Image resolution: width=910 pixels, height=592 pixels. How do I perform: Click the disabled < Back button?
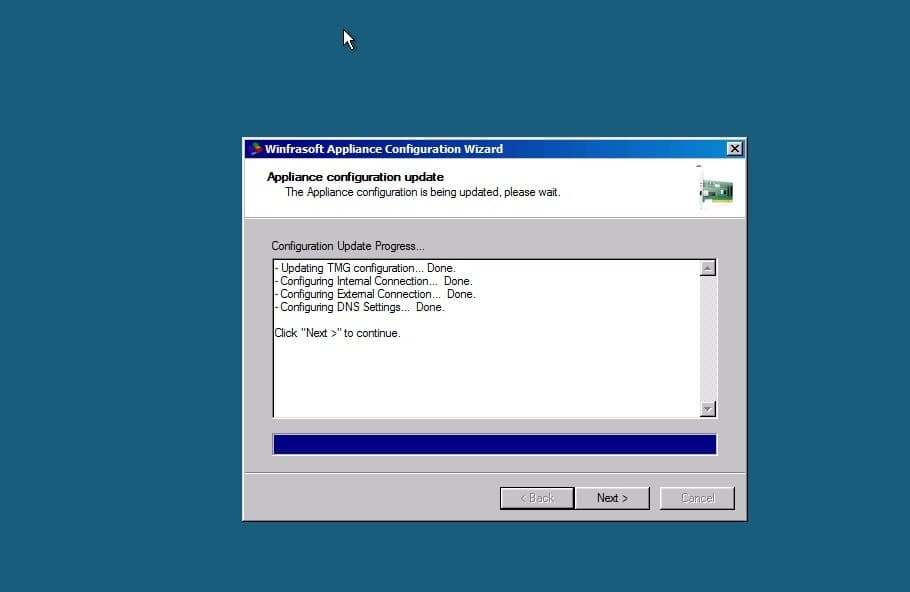537,498
